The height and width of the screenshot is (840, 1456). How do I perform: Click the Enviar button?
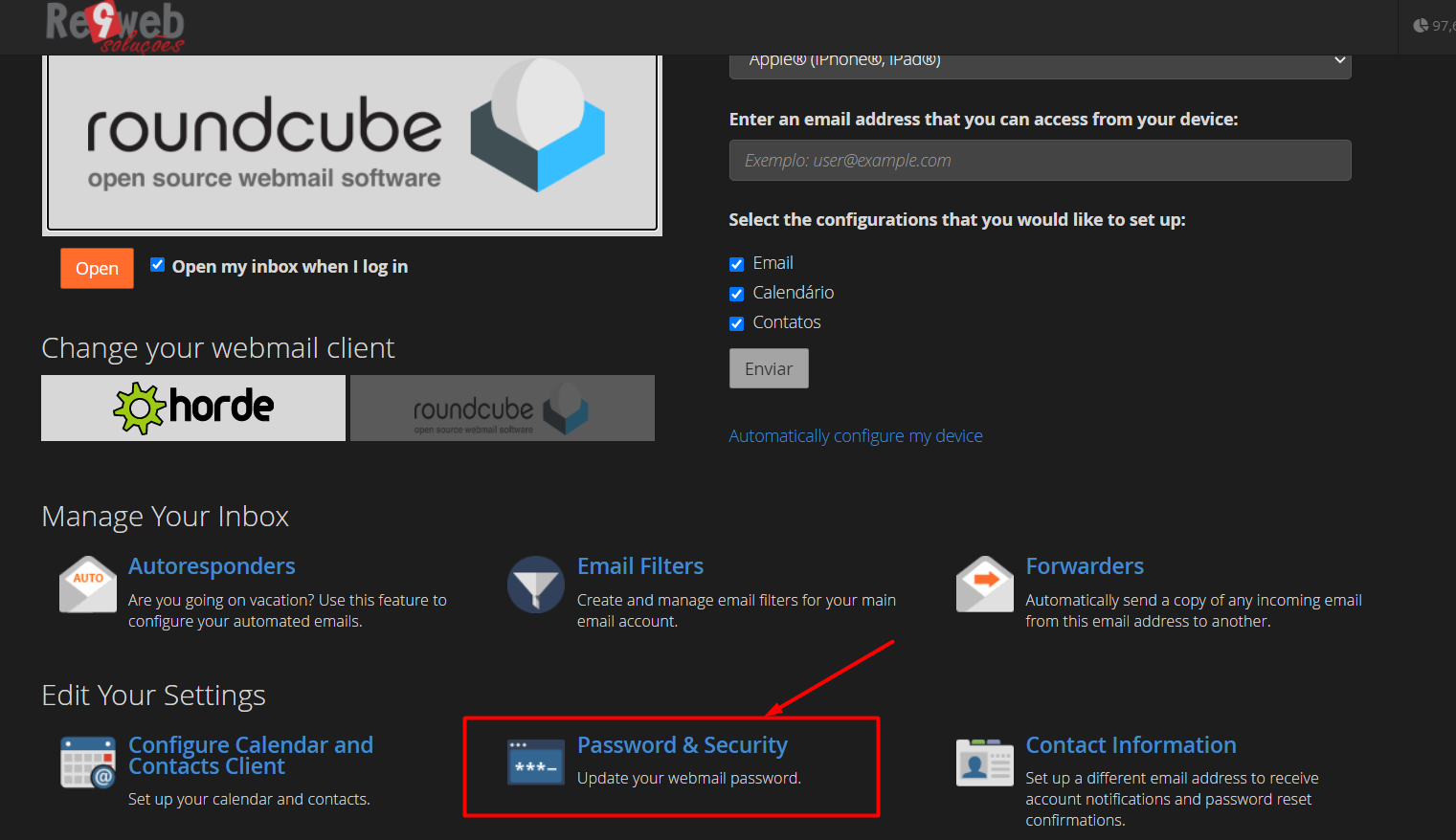pos(769,368)
